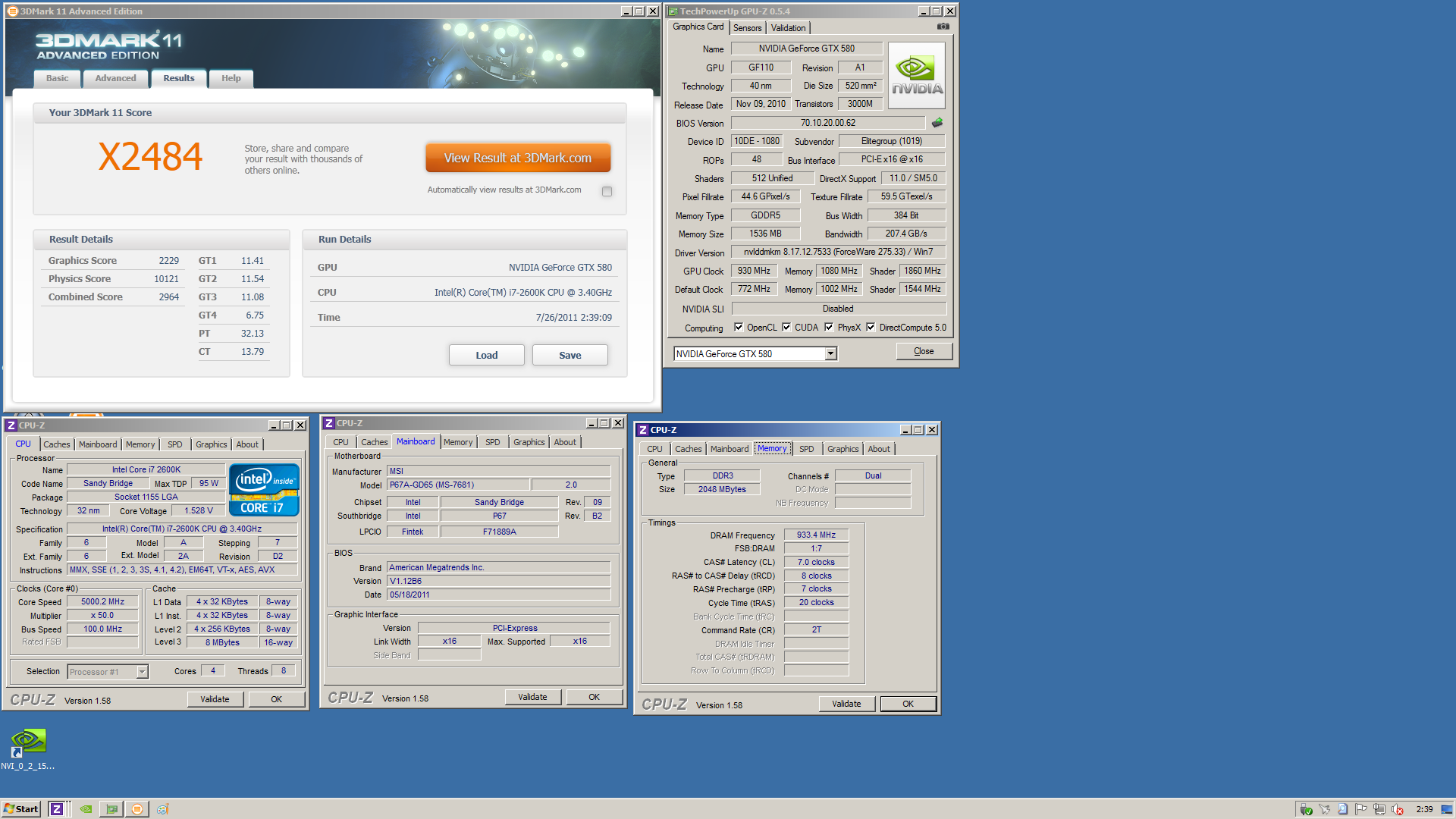This screenshot has width=1456, height=819.
Task: Toggle the CUDA checkbox in GPU-Z
Action: point(786,328)
